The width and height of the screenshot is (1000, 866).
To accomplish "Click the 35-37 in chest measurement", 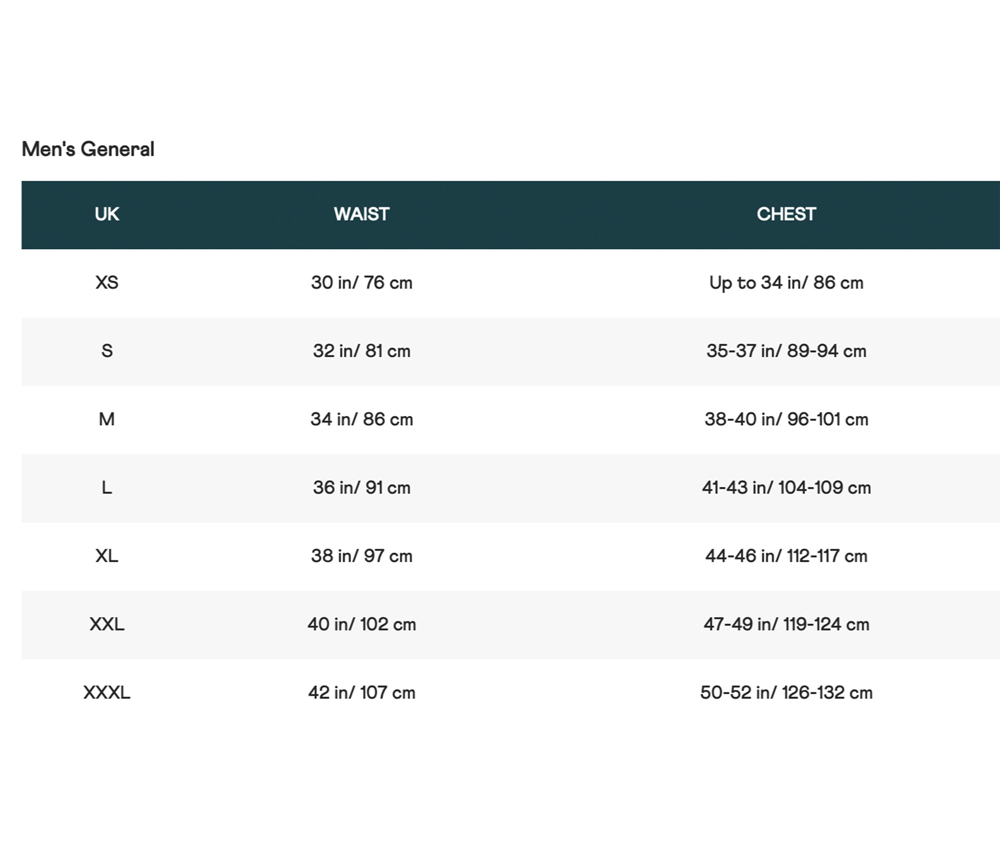I will (786, 351).
